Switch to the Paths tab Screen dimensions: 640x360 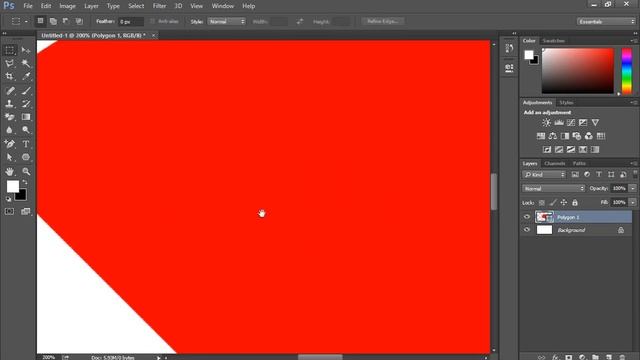579,163
